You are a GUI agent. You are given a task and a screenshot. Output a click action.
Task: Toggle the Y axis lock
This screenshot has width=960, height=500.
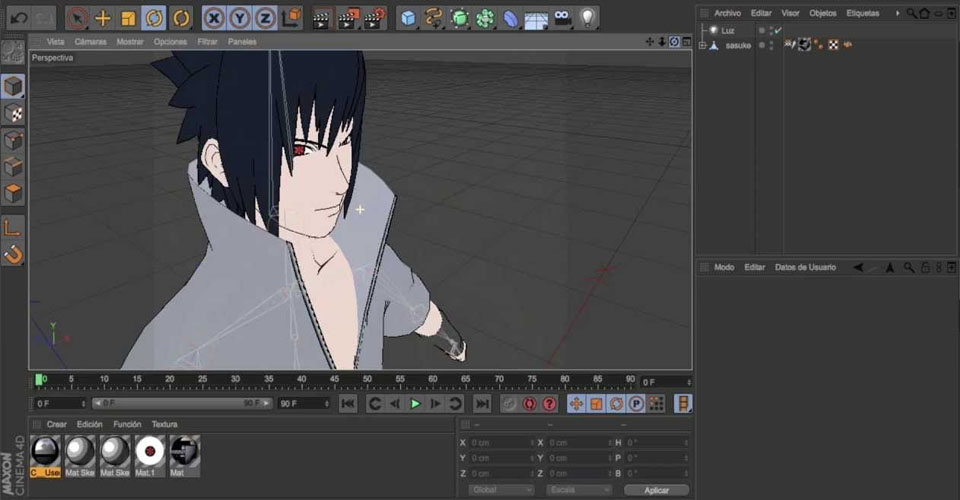pos(239,18)
